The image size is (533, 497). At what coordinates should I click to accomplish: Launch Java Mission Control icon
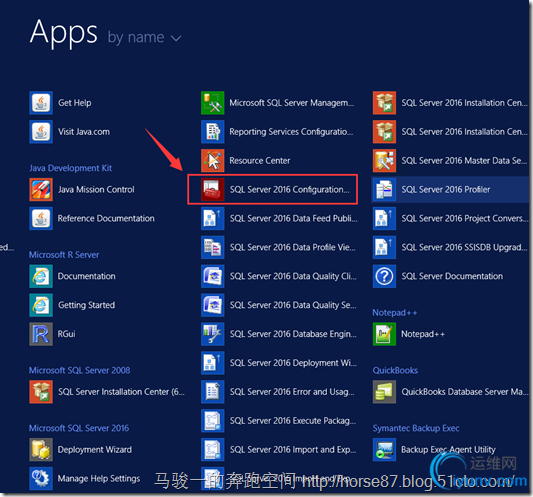click(41, 189)
